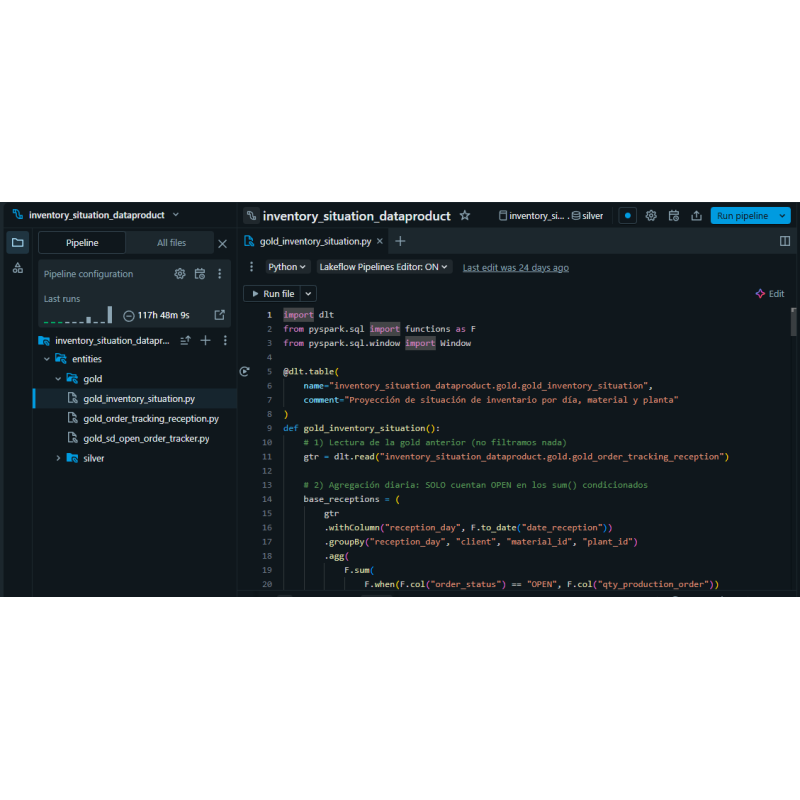Click the schedule icon beside Pipeline configuration

(x=201, y=274)
